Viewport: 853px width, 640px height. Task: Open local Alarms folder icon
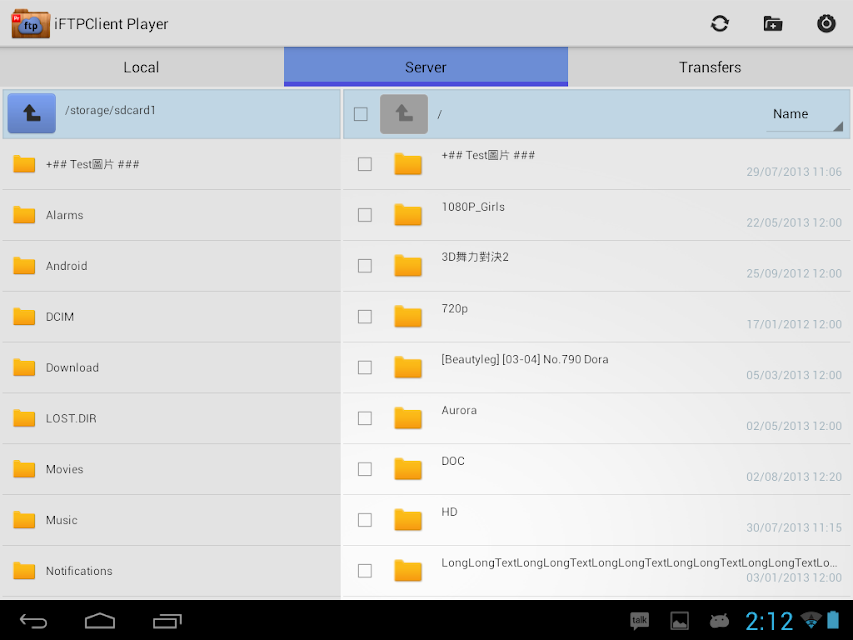pos(24,215)
